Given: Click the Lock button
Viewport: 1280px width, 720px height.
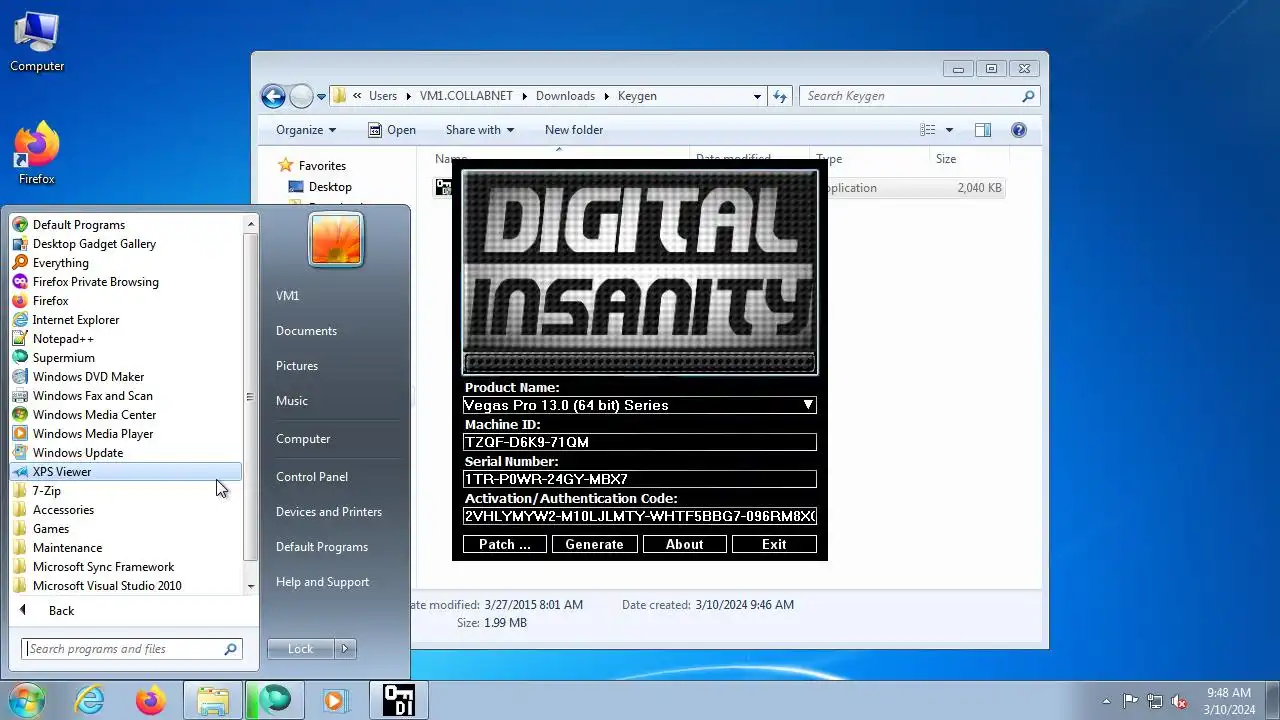Looking at the screenshot, I should 301,649.
